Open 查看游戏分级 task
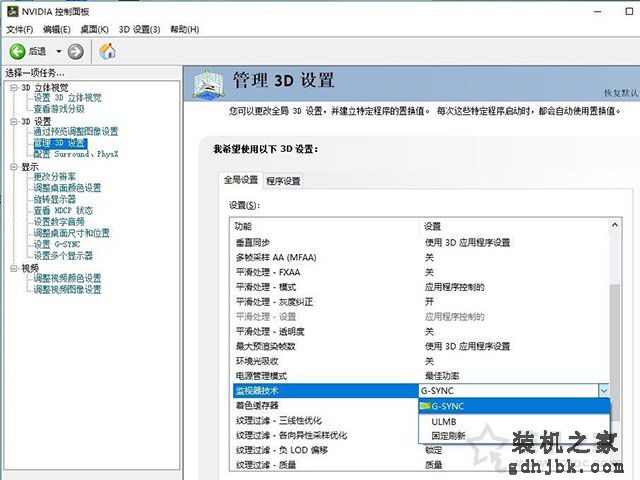Image resolution: width=640 pixels, height=480 pixels. (x=59, y=109)
